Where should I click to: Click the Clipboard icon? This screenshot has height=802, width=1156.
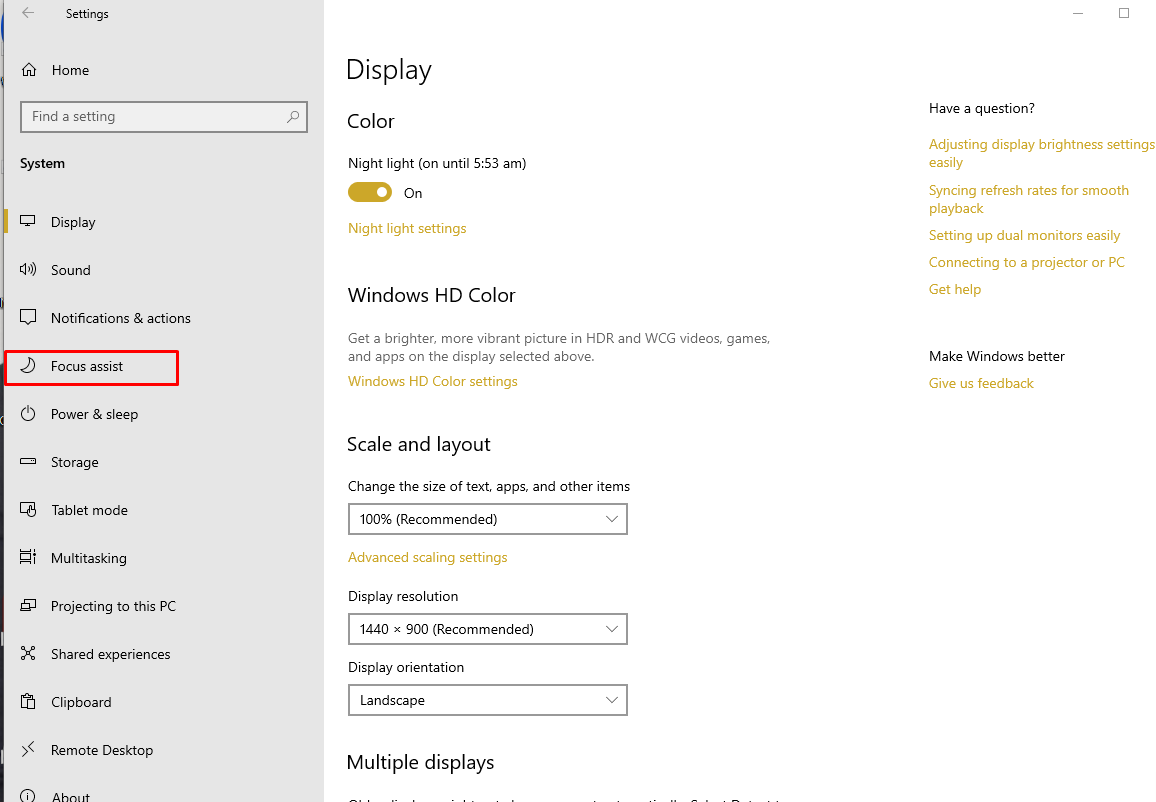[x=28, y=701]
